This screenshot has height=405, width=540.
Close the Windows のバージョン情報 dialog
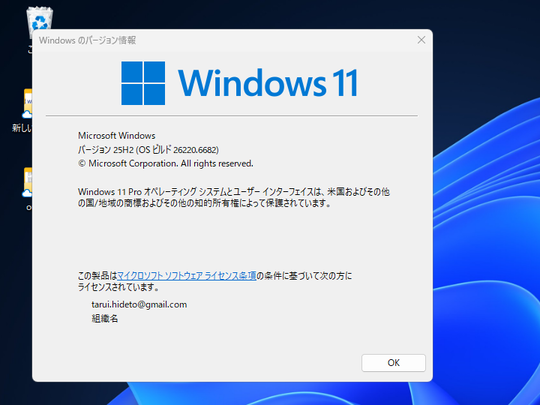tap(421, 40)
